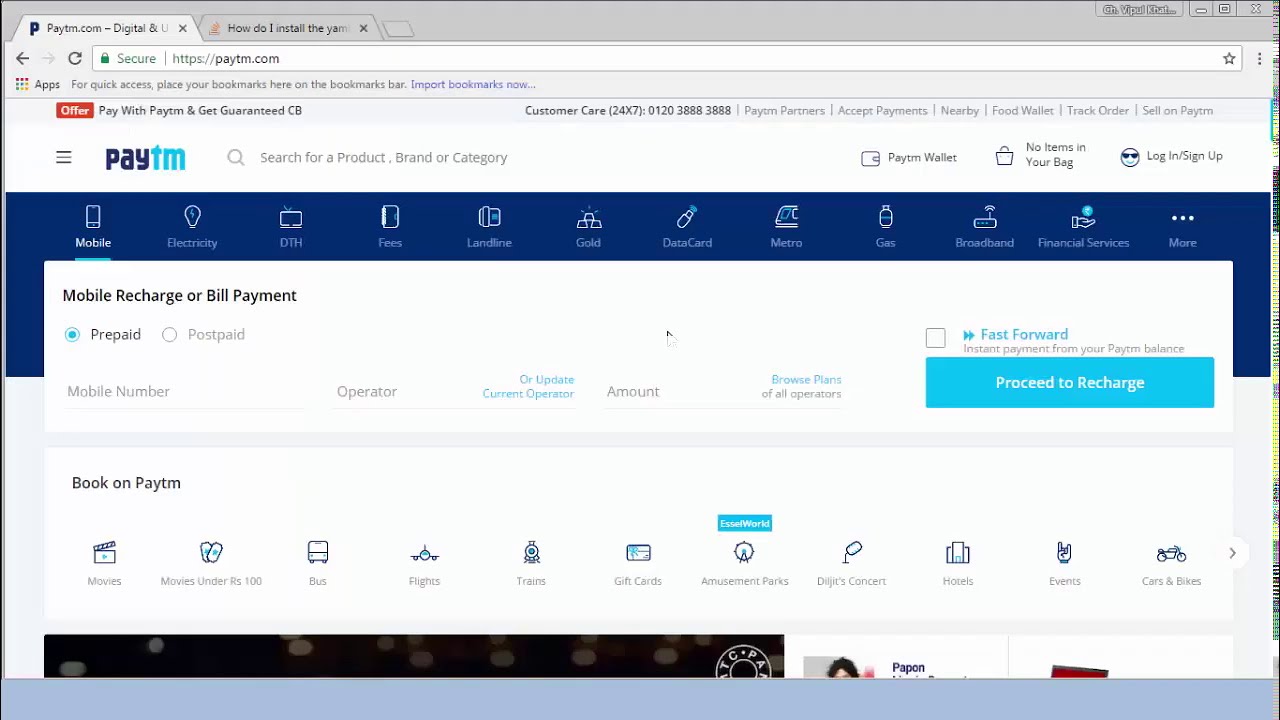
Task: Open the Apps shortcut in bookmarks bar
Action: (38, 84)
